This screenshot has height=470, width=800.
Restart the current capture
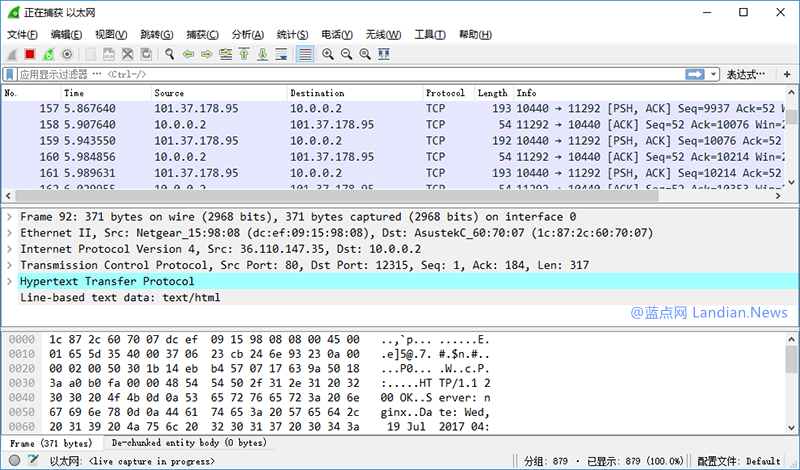48,54
